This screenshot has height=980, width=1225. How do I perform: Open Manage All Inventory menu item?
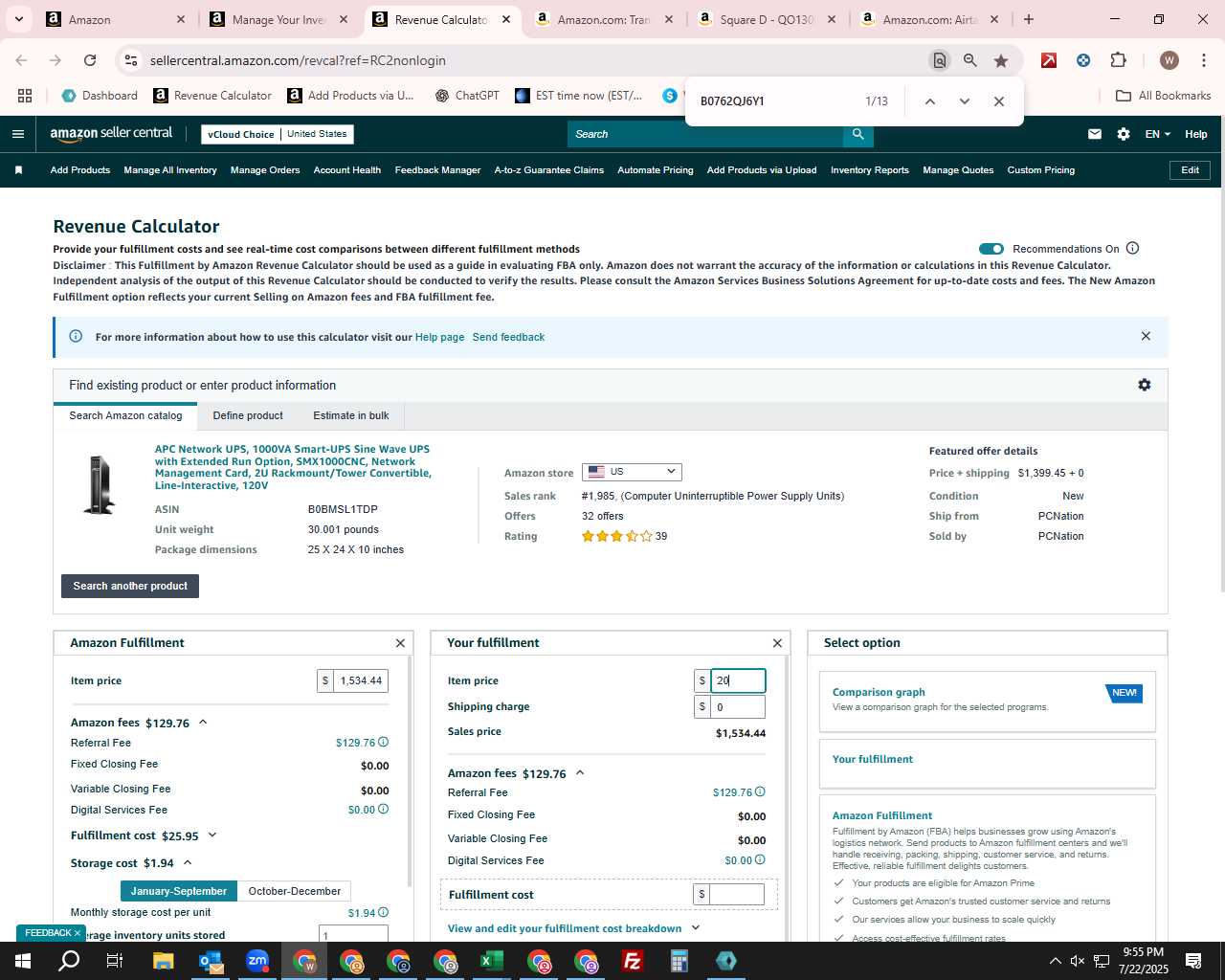[170, 170]
